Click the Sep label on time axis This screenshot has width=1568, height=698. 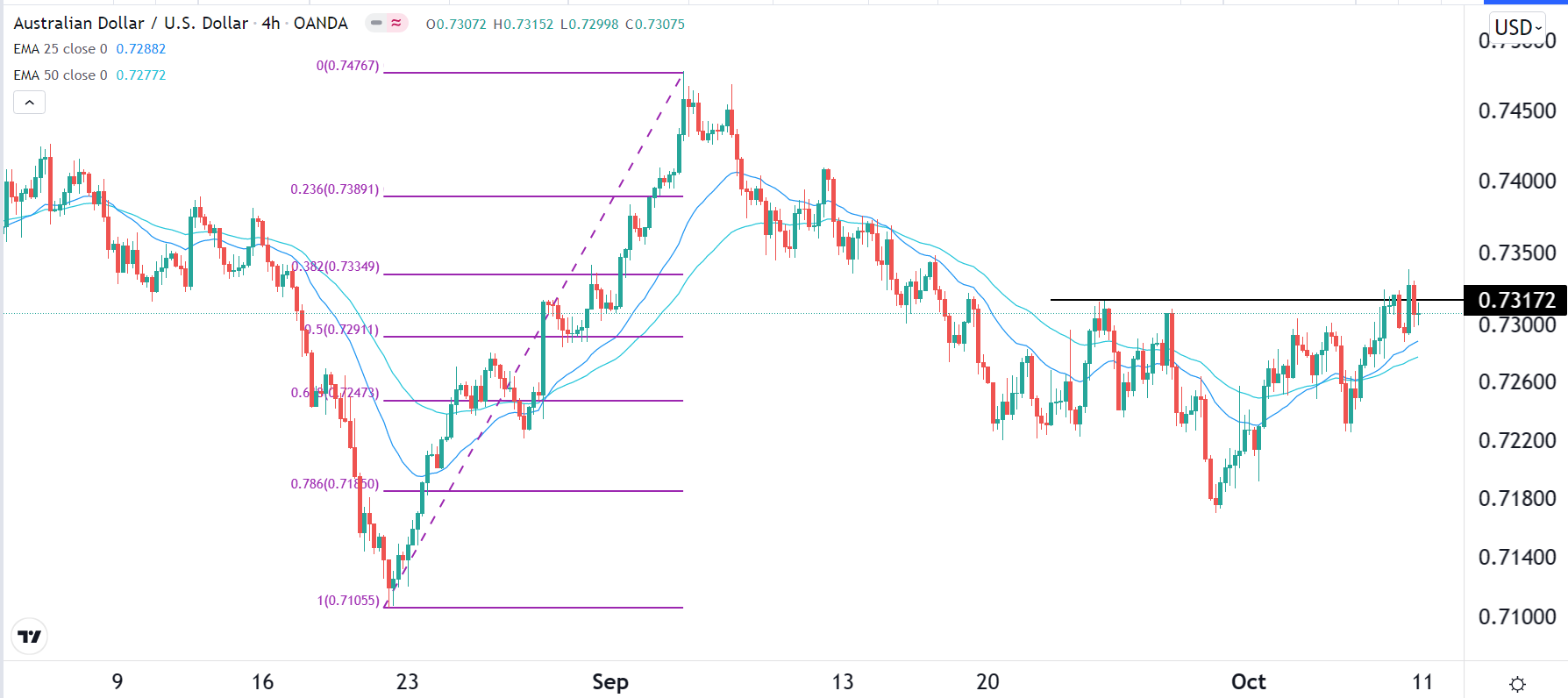609,682
